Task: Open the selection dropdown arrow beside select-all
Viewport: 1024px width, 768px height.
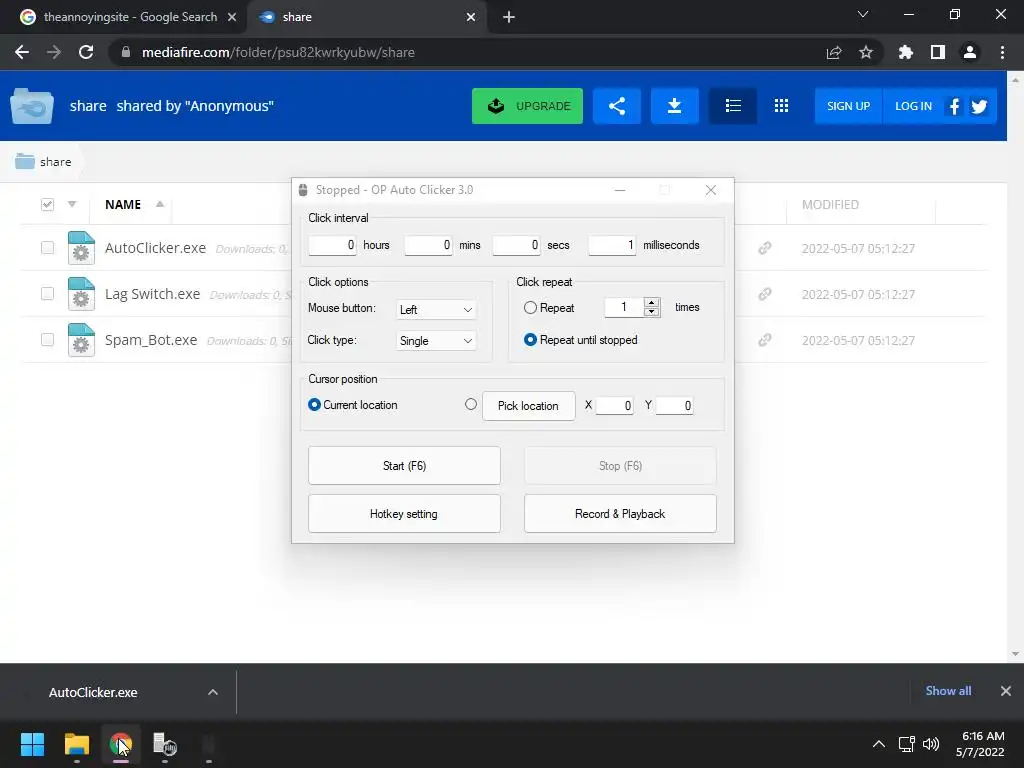Action: tap(72, 204)
